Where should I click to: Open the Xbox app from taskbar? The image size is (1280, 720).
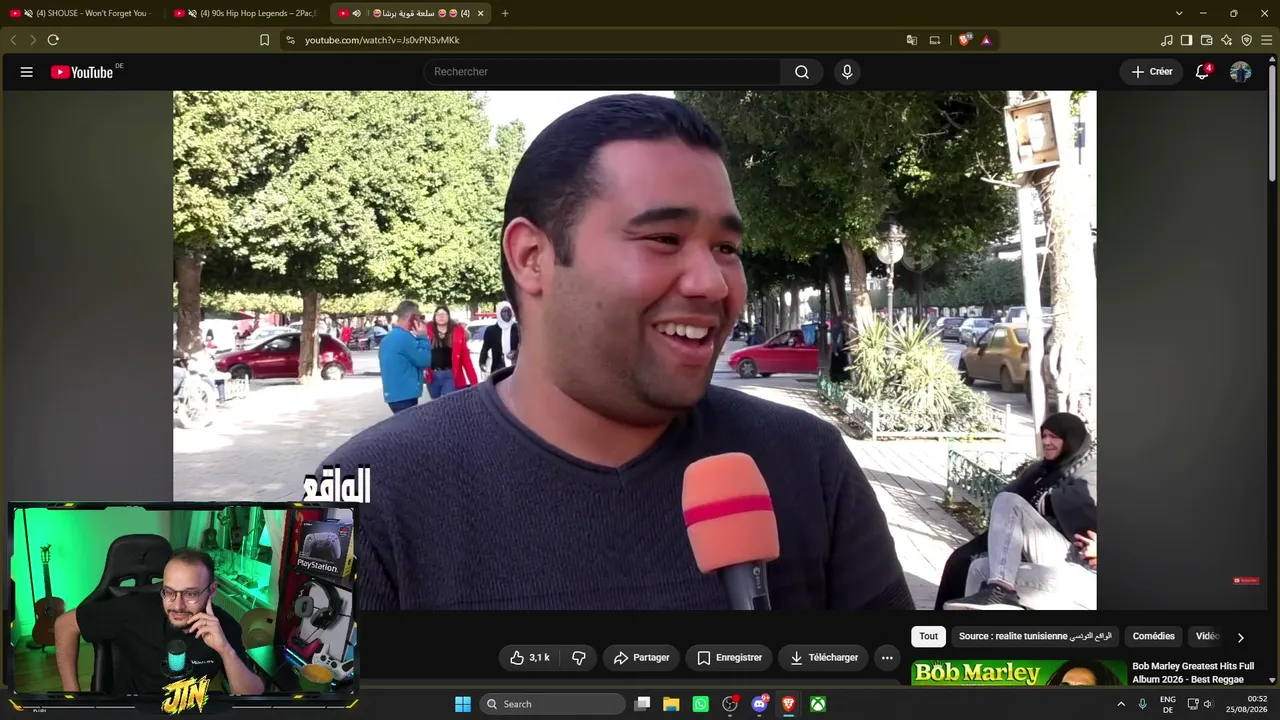[x=818, y=704]
